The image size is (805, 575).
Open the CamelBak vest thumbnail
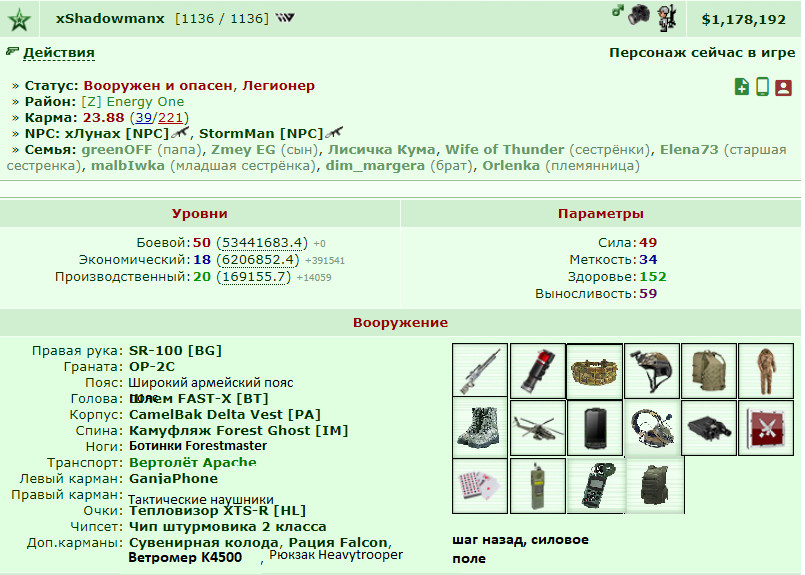(709, 371)
